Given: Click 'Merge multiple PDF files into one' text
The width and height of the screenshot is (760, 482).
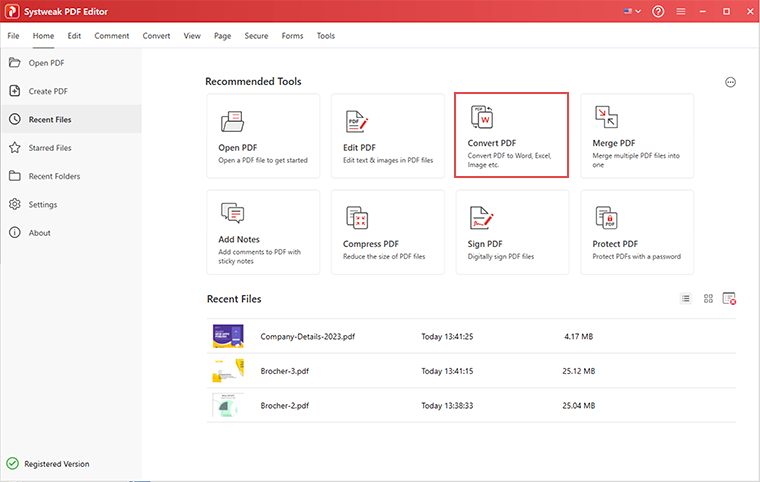Looking at the screenshot, I should point(636,160).
